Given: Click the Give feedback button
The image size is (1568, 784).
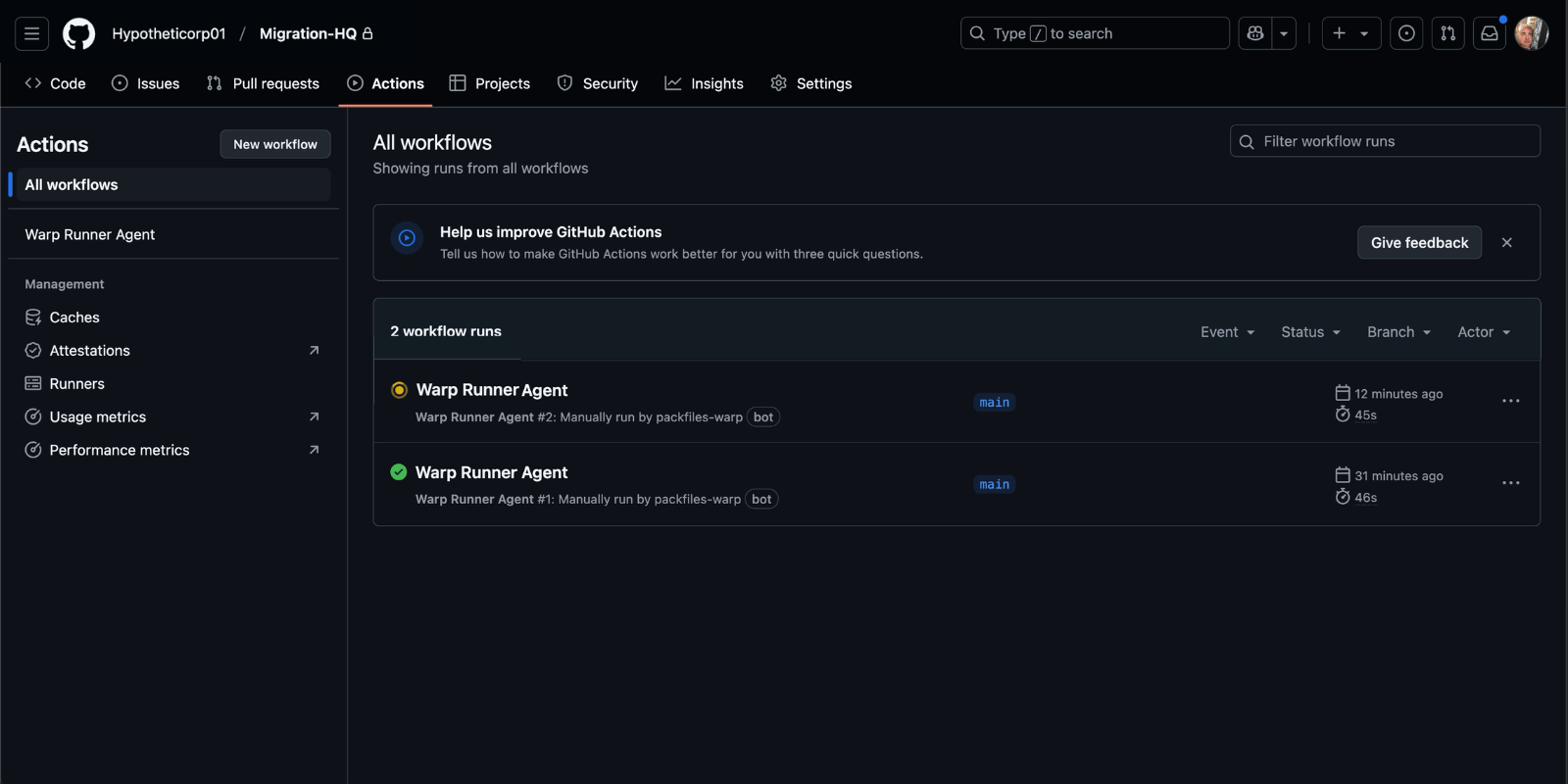Looking at the screenshot, I should point(1419,242).
